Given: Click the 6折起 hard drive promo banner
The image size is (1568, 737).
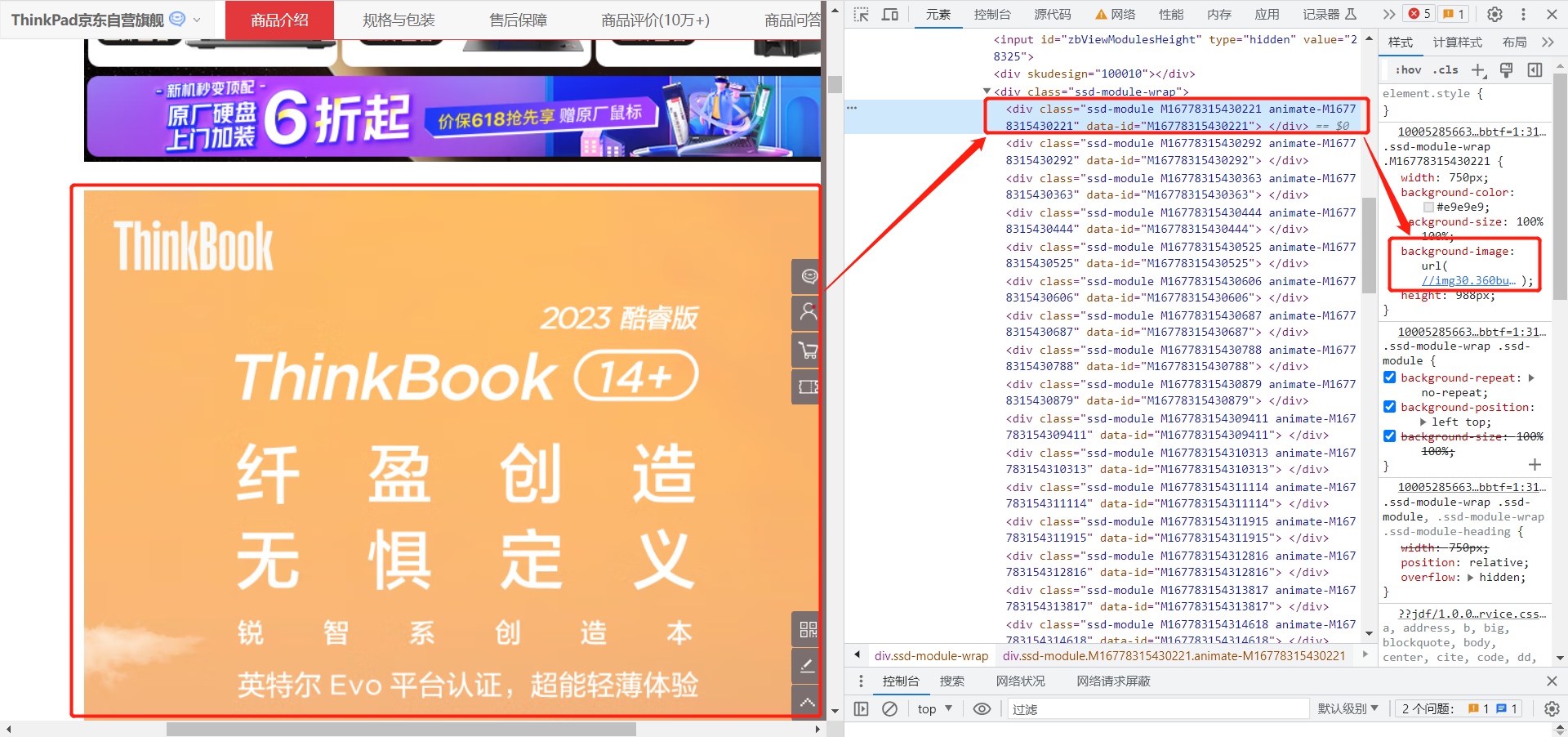Looking at the screenshot, I should (x=453, y=117).
